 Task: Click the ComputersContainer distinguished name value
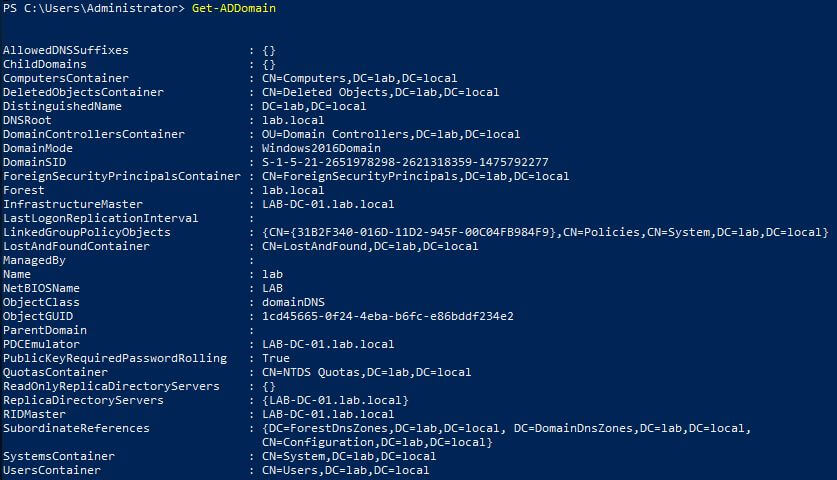[360, 78]
